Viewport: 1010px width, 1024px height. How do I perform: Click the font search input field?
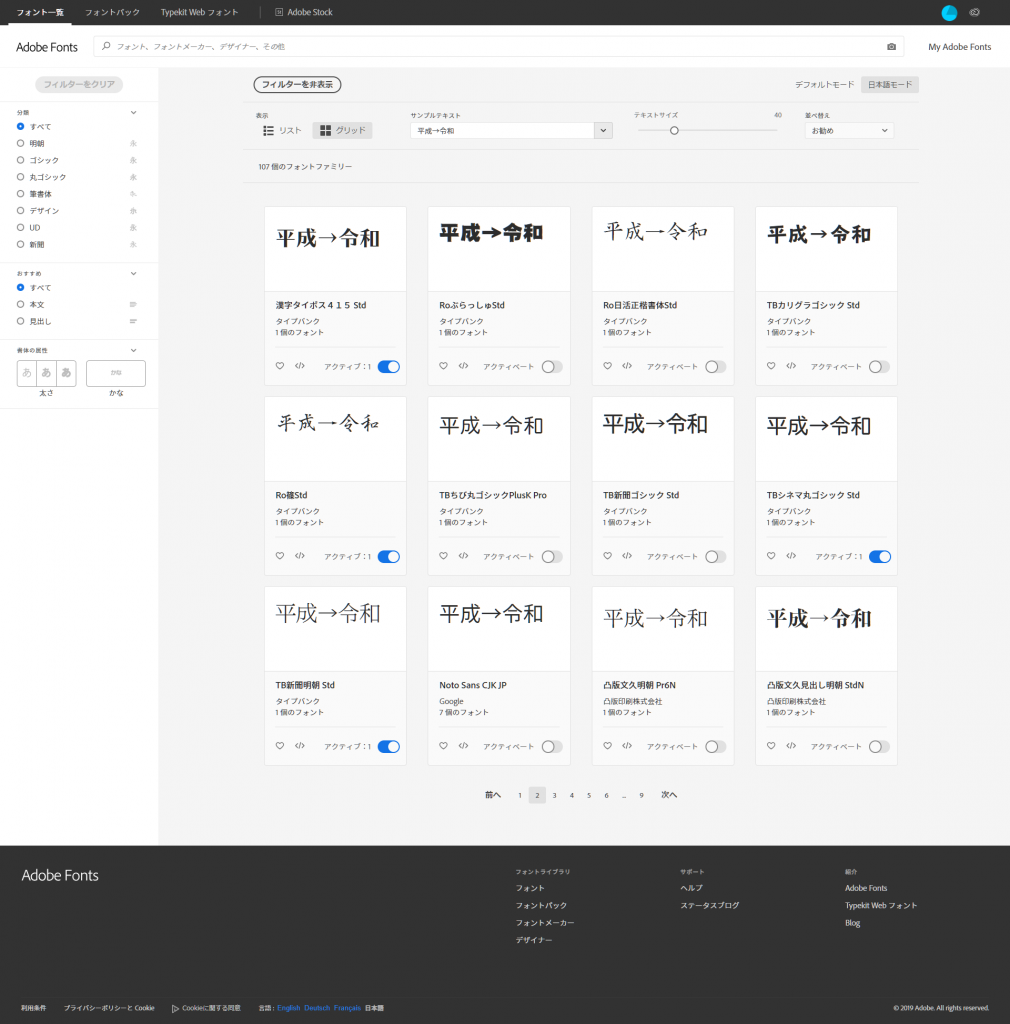(x=499, y=46)
